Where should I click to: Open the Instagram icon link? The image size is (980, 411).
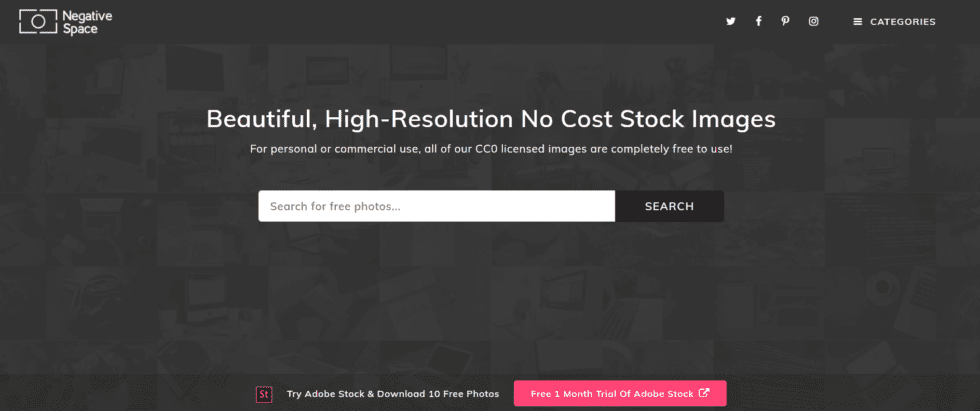813,21
